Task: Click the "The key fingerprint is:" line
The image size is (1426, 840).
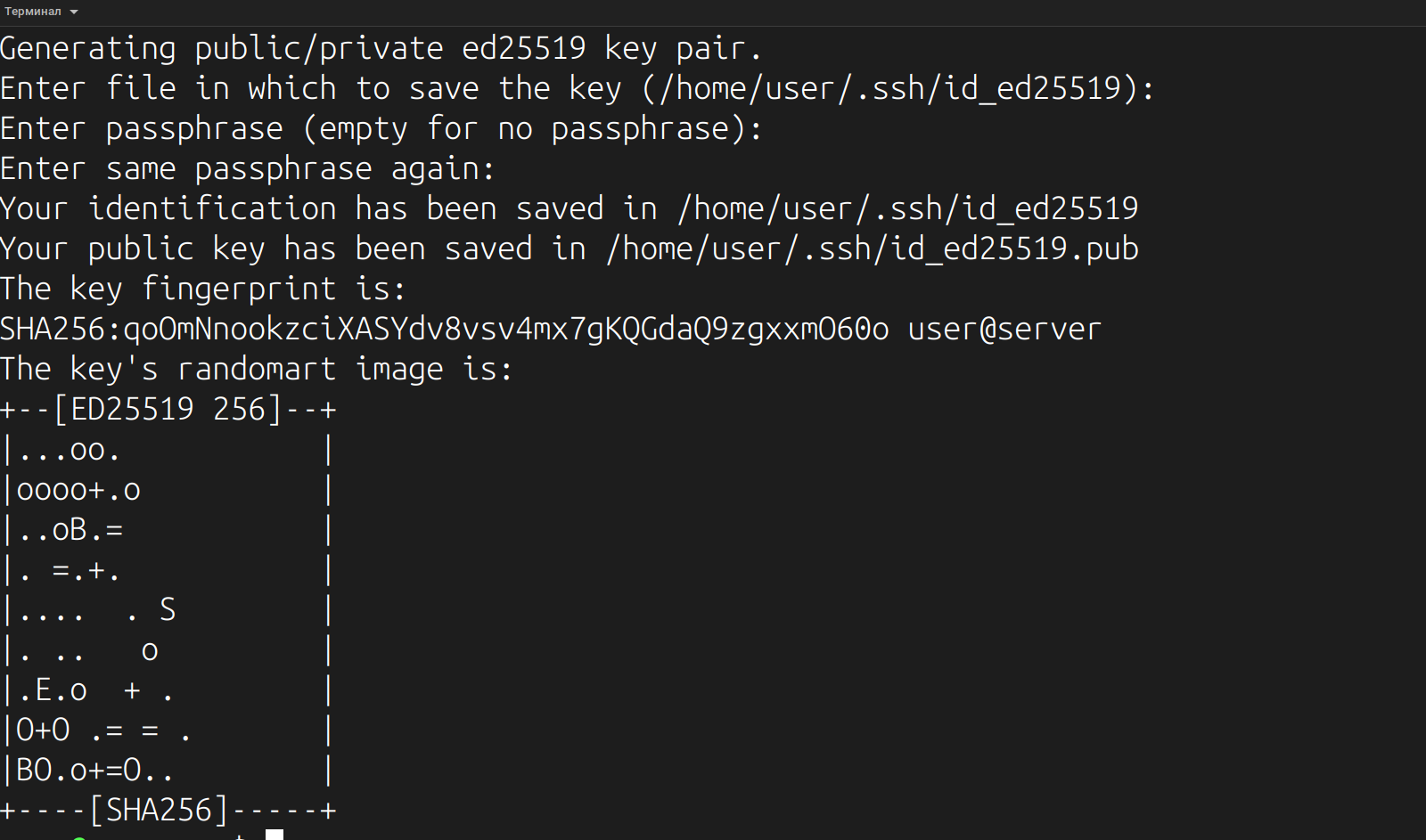Action: (202, 290)
